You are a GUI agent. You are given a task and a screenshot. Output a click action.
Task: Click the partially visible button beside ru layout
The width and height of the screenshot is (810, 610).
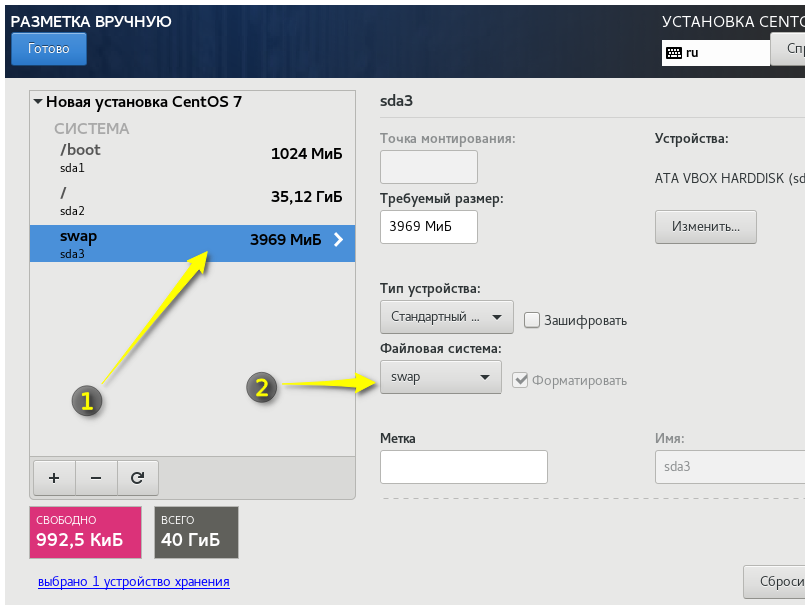(788, 49)
